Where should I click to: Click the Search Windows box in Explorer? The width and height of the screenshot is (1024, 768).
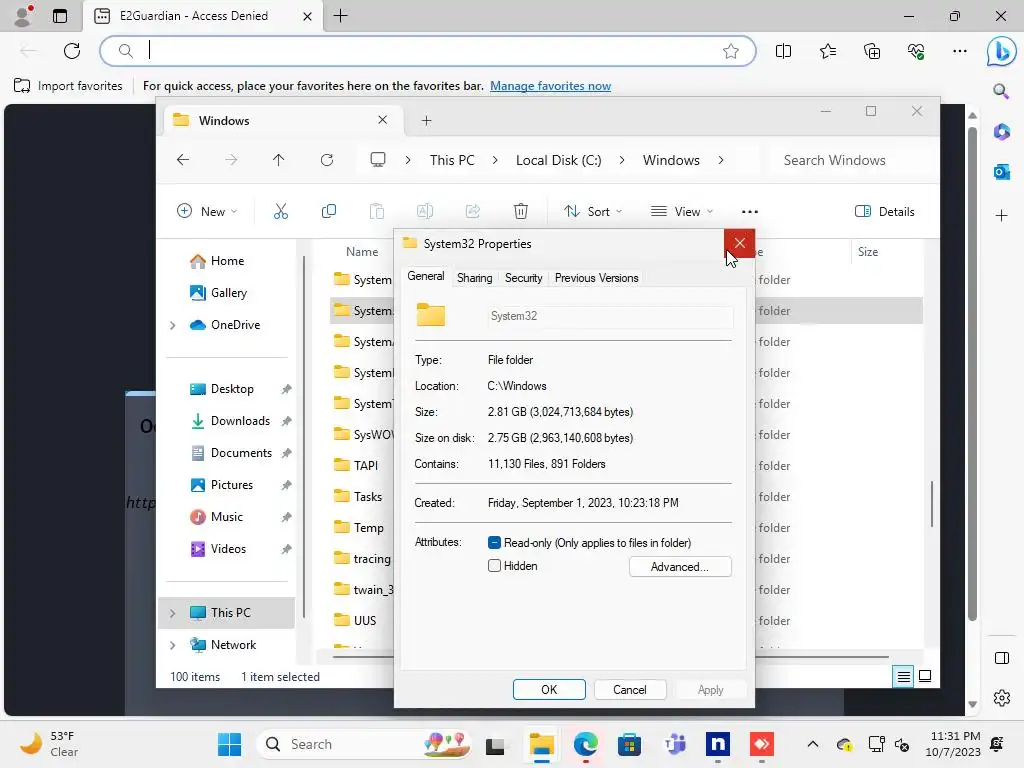tap(849, 160)
